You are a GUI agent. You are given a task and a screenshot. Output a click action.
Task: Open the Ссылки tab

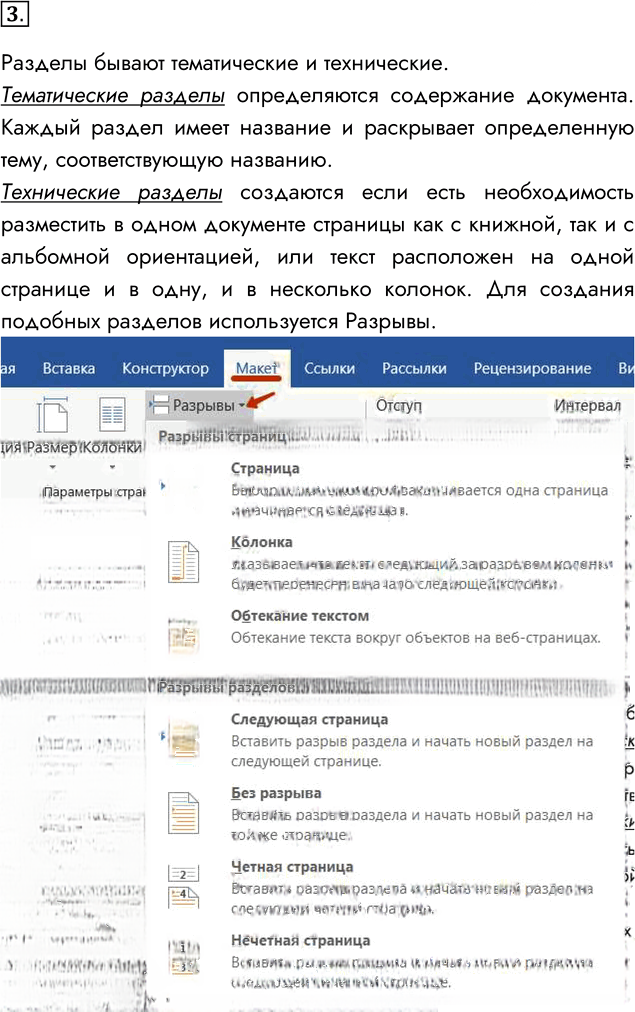[x=329, y=369]
